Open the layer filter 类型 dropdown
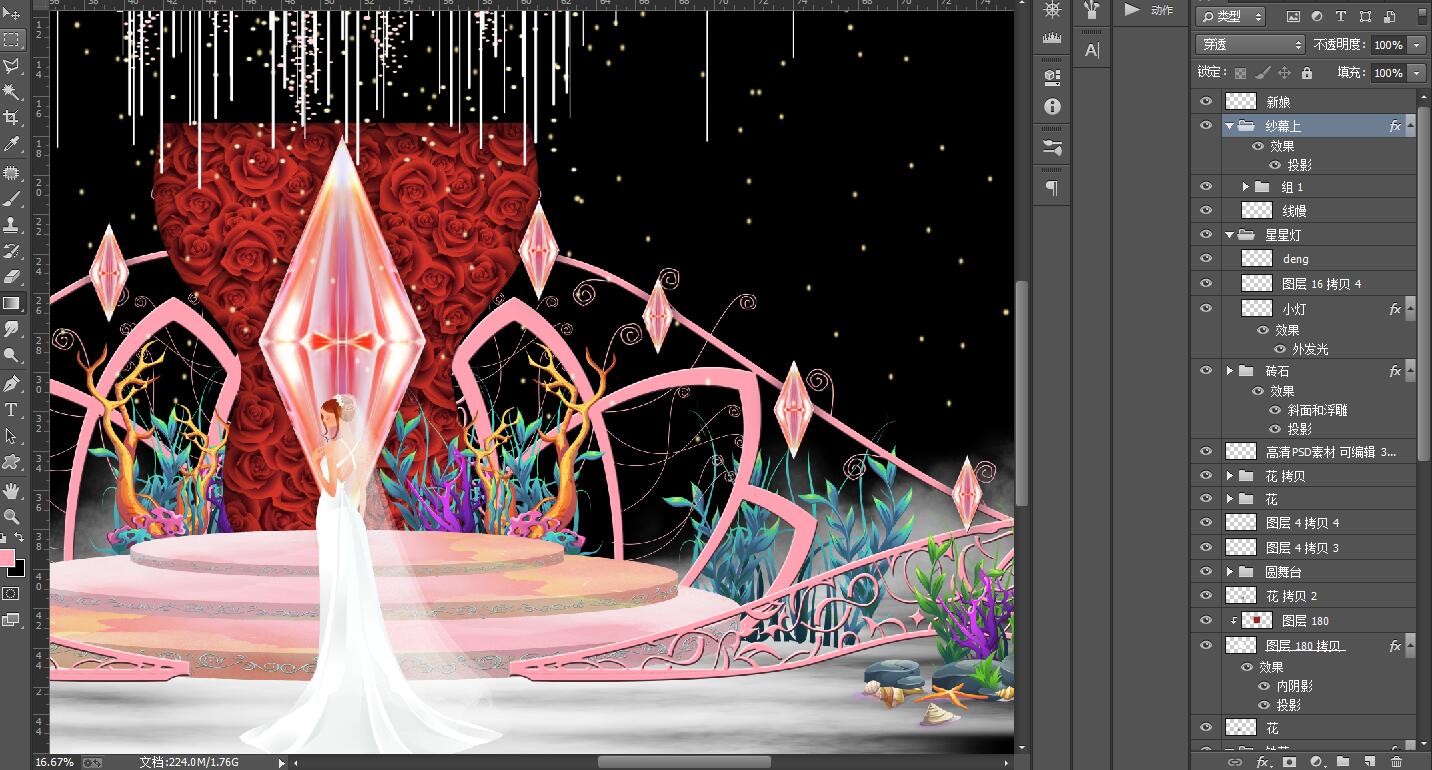 point(1231,16)
